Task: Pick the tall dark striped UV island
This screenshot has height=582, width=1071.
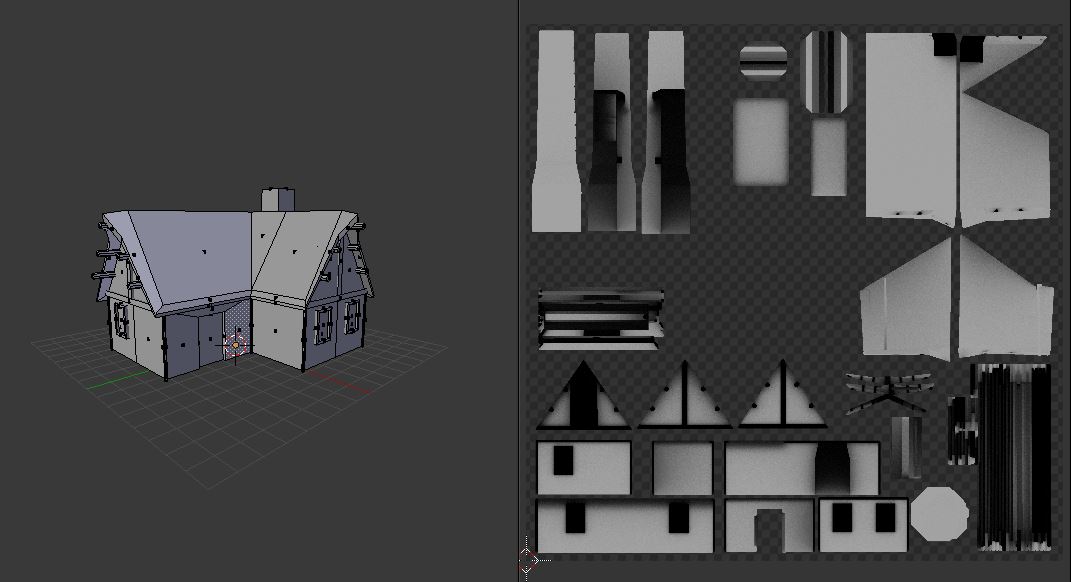Action: 1014,457
